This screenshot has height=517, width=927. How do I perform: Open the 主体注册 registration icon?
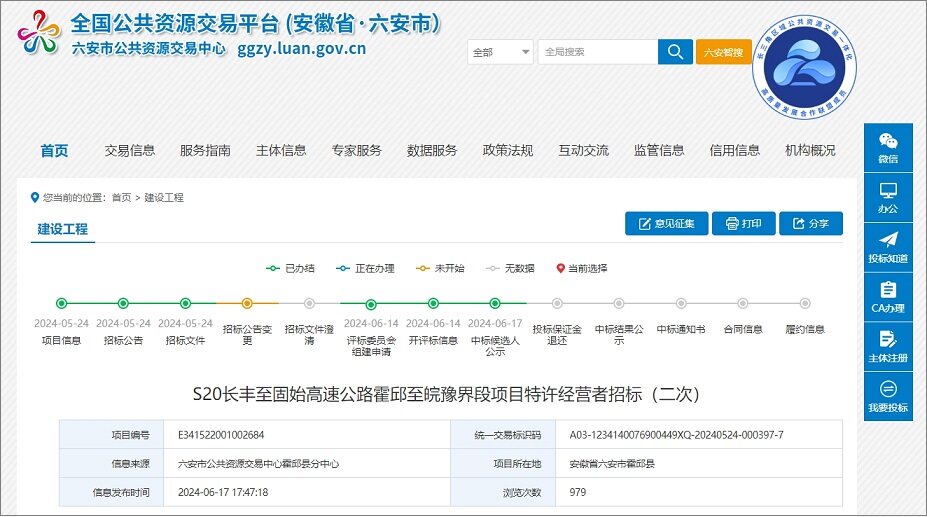click(888, 346)
